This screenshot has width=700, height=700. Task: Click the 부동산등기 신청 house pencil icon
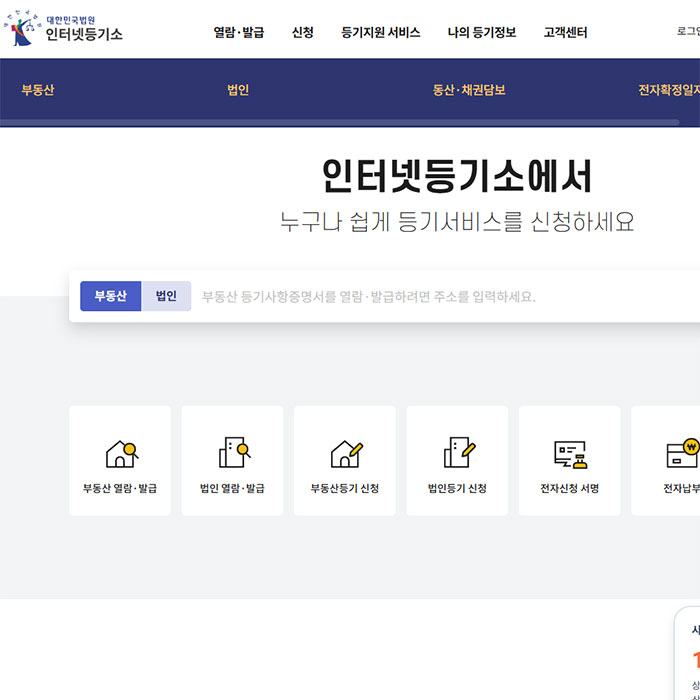click(x=346, y=454)
